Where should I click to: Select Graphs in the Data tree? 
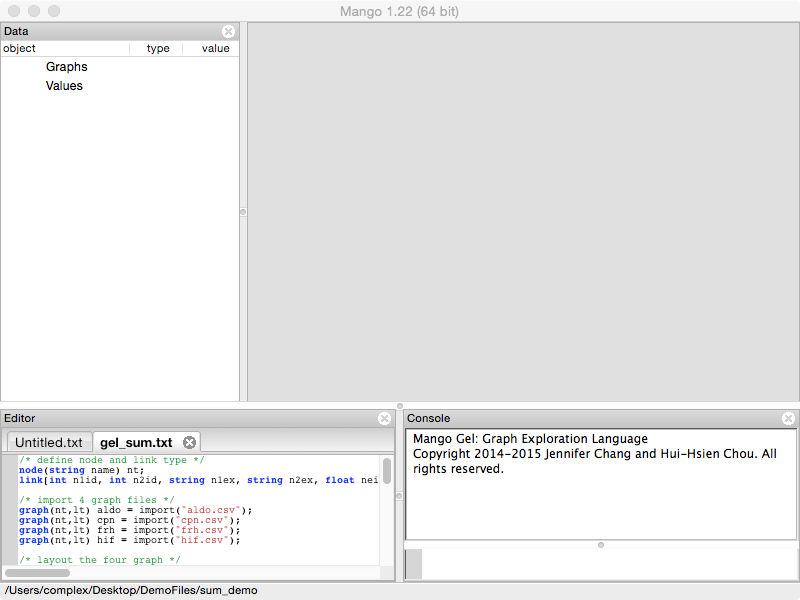66,67
